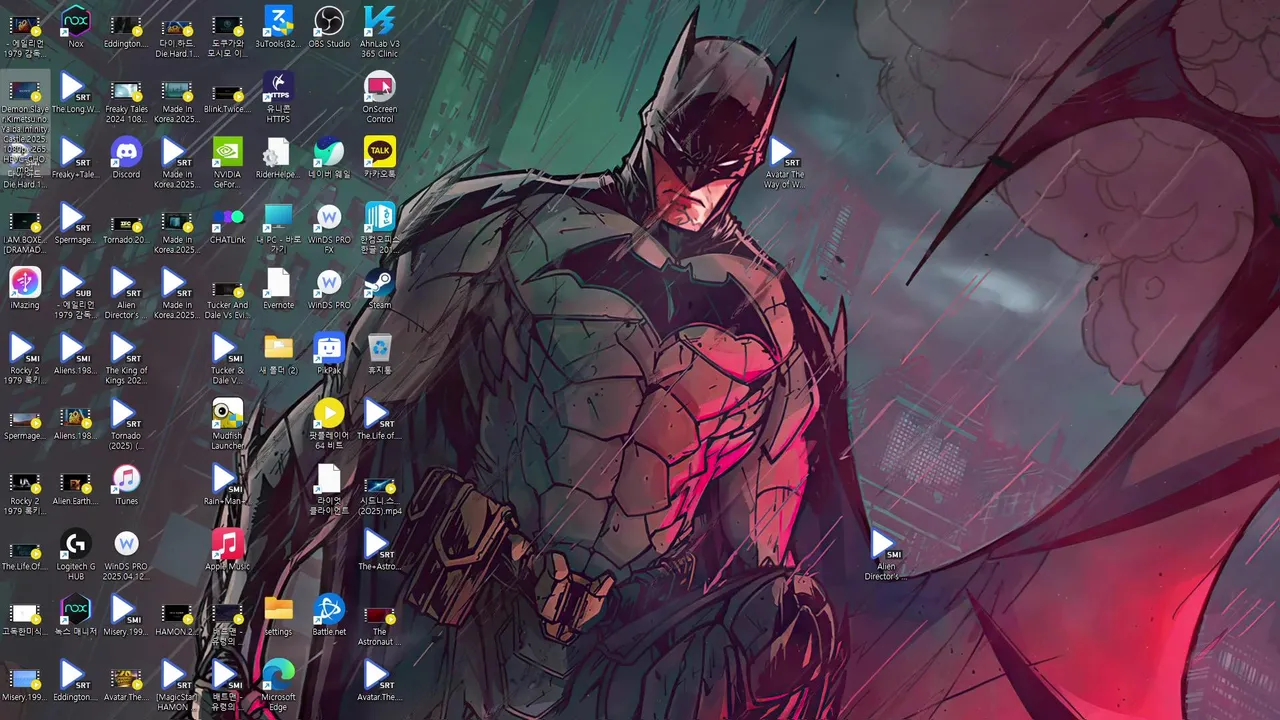Open the Apple Music icon
1280x720 pixels.
click(x=227, y=549)
